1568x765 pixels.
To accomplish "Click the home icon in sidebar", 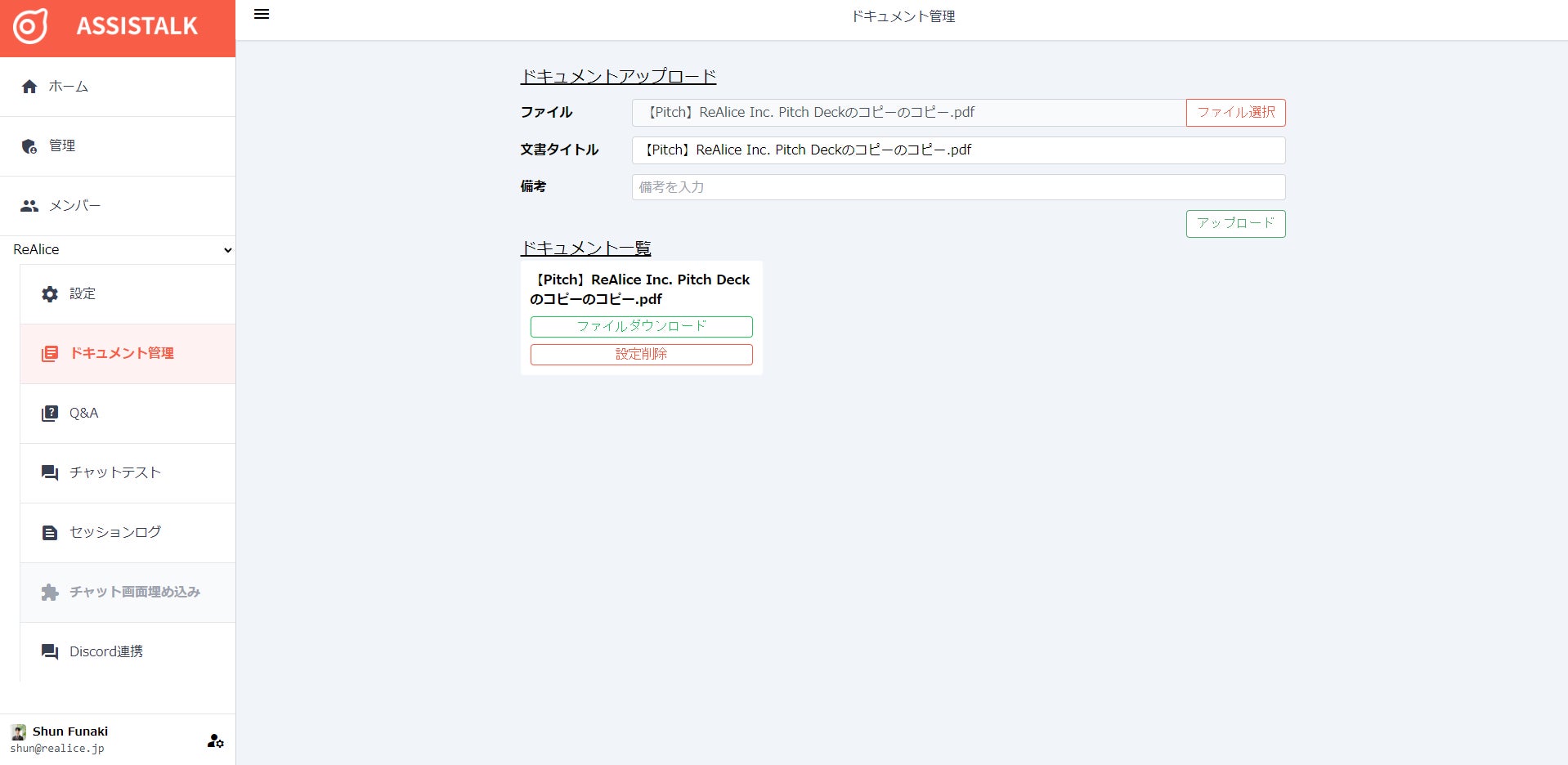I will [29, 87].
